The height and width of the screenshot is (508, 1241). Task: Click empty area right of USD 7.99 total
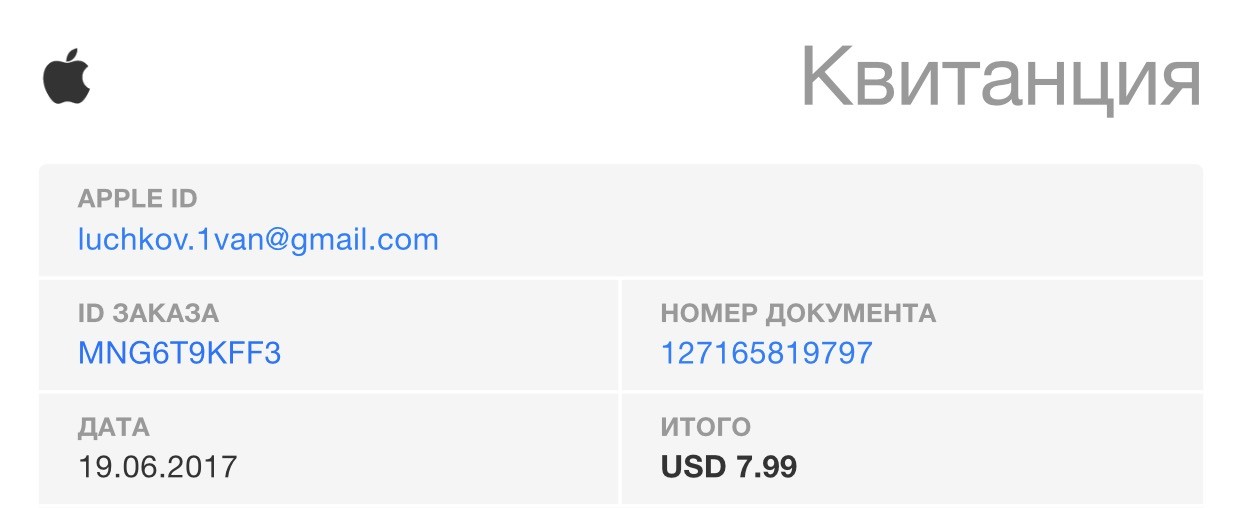999,467
